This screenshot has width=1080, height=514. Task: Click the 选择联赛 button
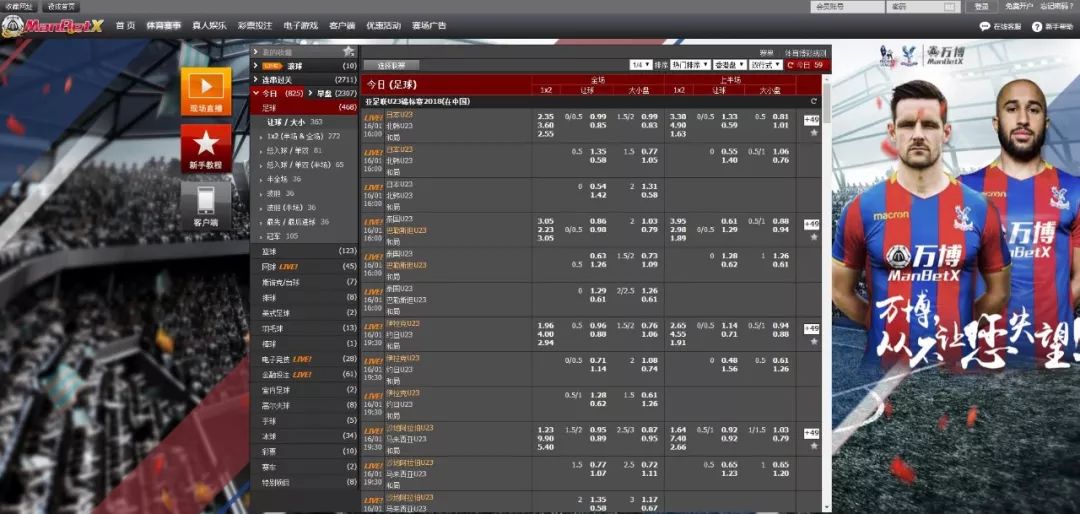point(391,65)
